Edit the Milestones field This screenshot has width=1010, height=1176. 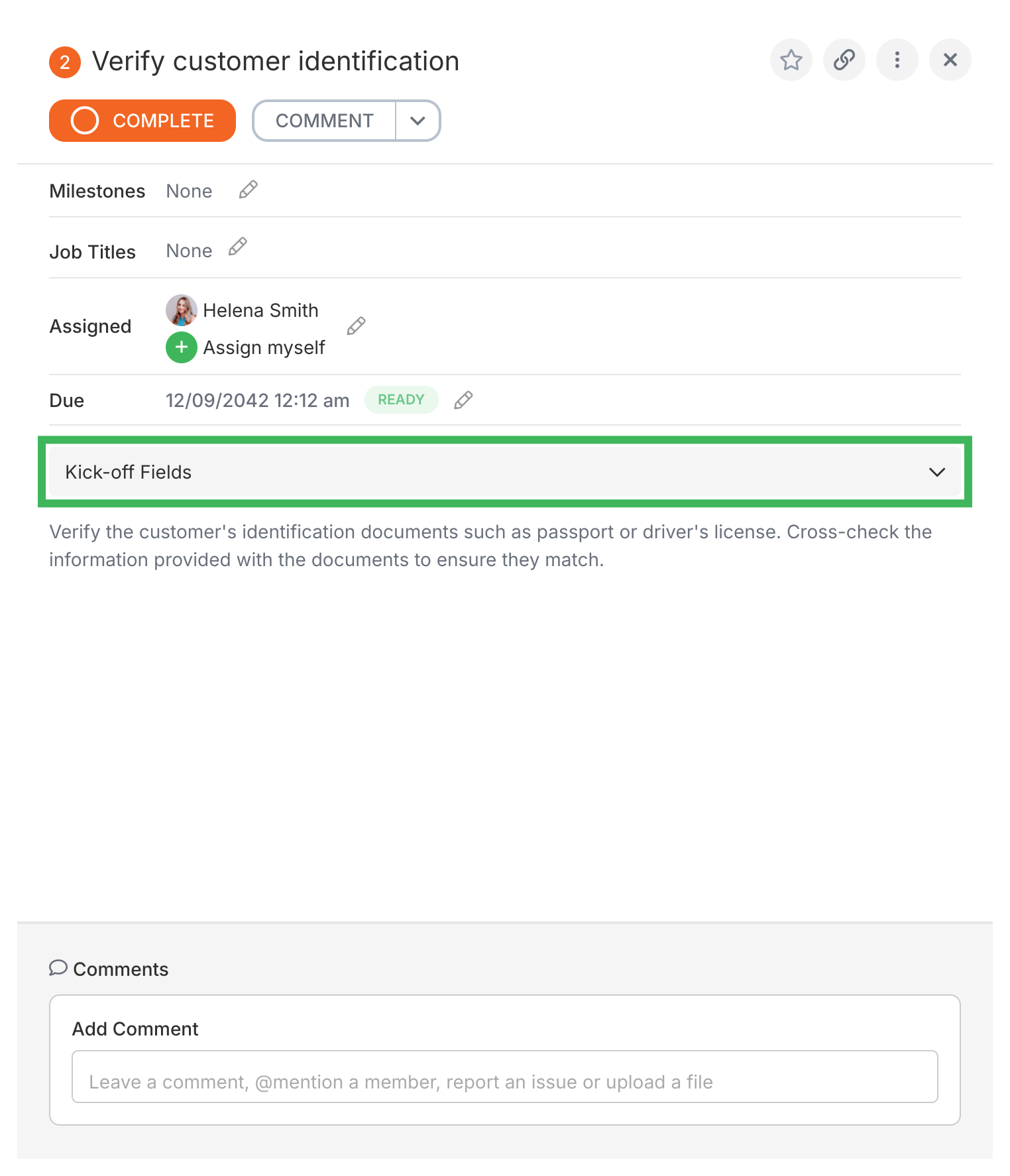pos(248,190)
